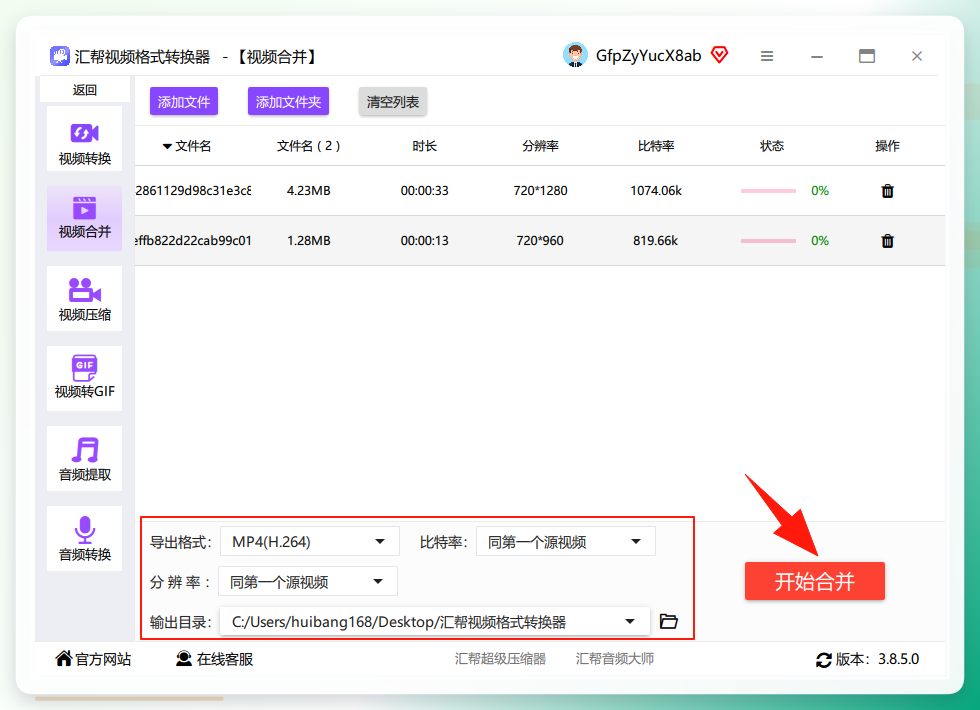Click username GfpZyYucX8ab

[648, 56]
